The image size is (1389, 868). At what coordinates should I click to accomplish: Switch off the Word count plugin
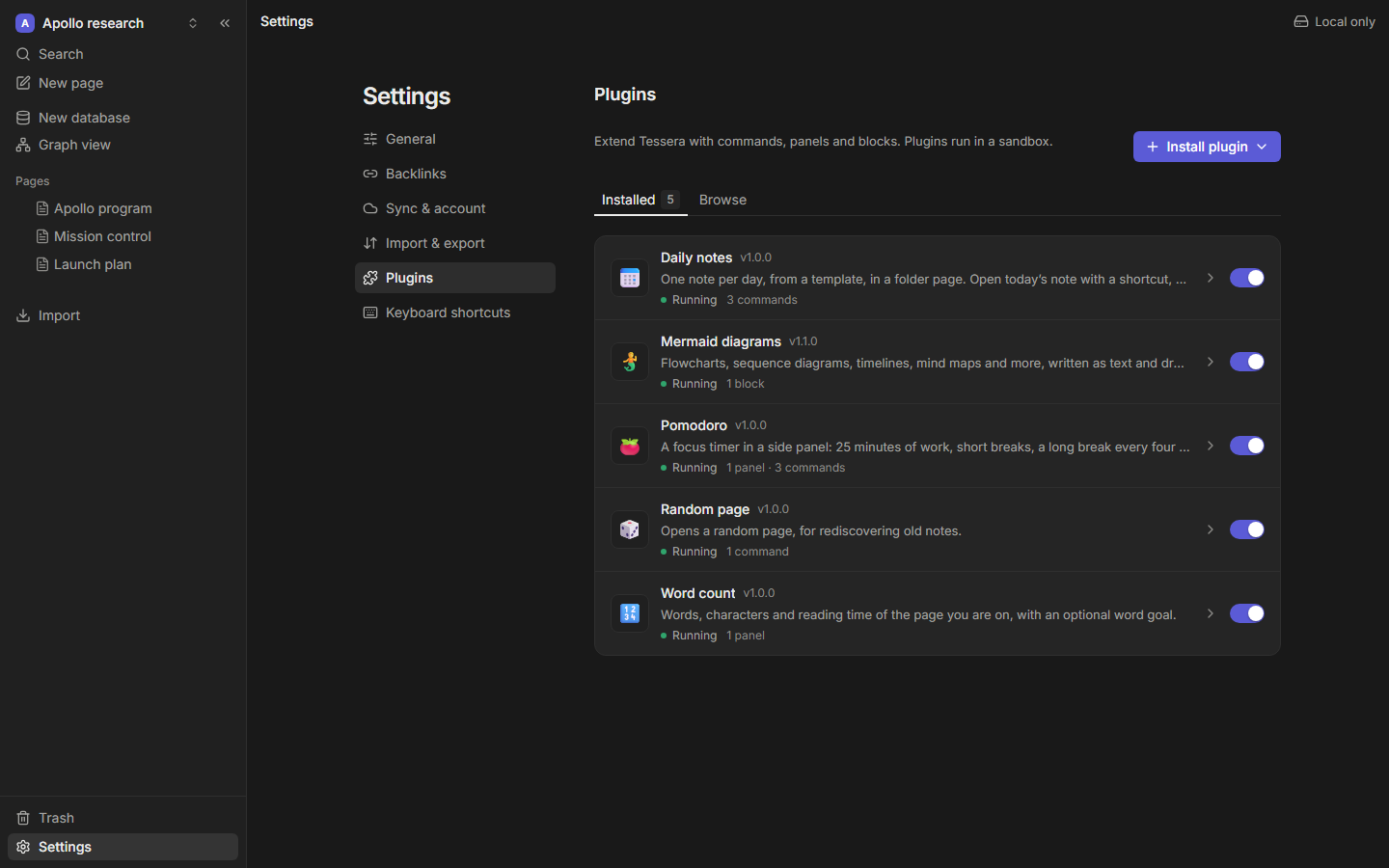pos(1247,613)
